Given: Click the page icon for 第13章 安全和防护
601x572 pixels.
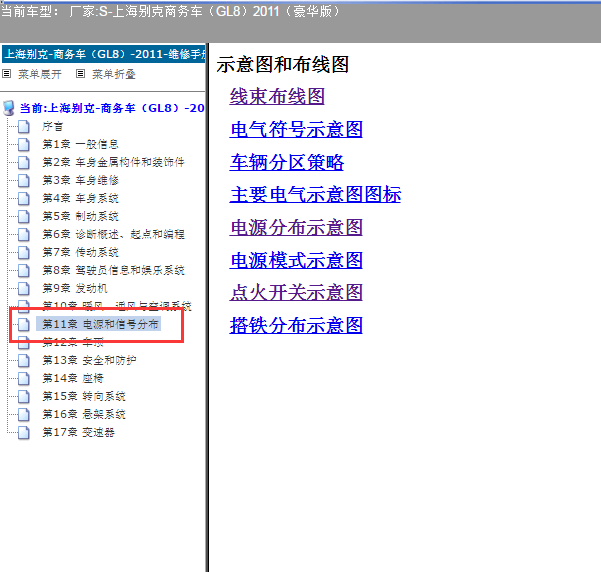Looking at the screenshot, I should [24, 361].
